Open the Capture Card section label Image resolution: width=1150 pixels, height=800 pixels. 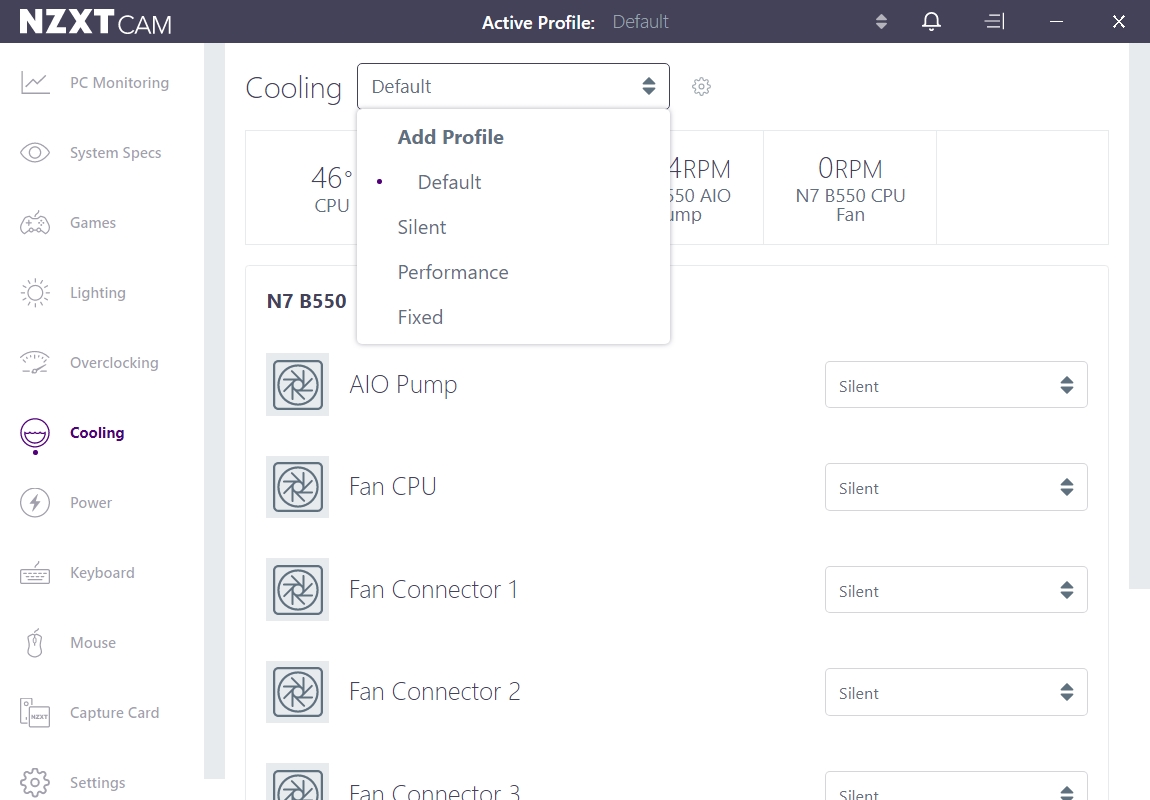click(x=114, y=713)
